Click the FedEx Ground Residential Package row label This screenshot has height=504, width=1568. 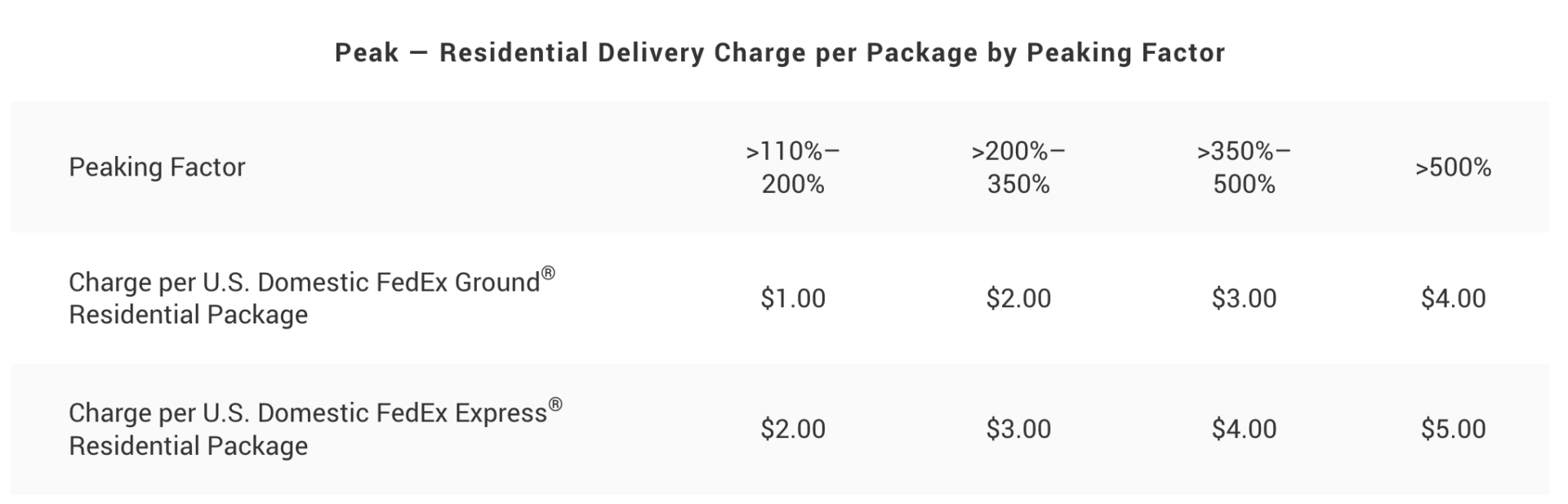coord(304,298)
